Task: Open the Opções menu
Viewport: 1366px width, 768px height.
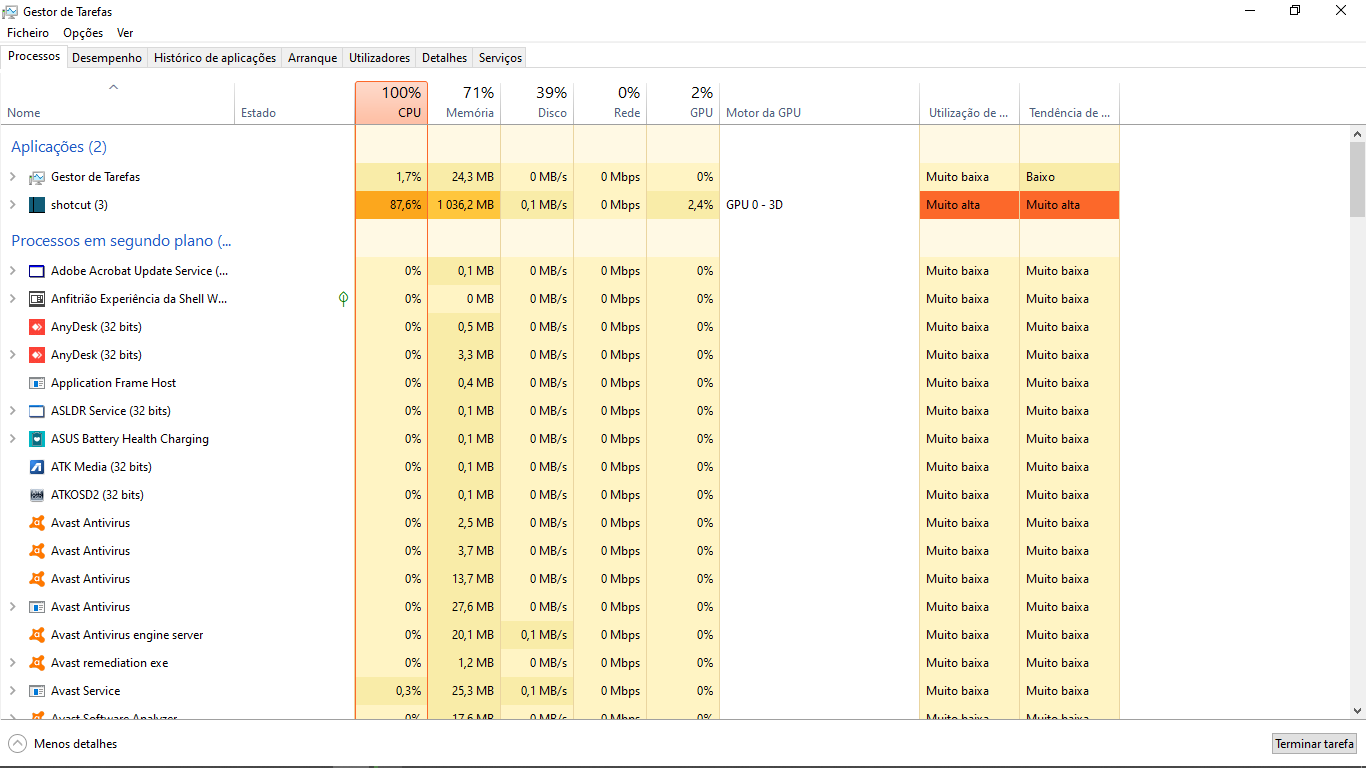Action: (x=83, y=33)
